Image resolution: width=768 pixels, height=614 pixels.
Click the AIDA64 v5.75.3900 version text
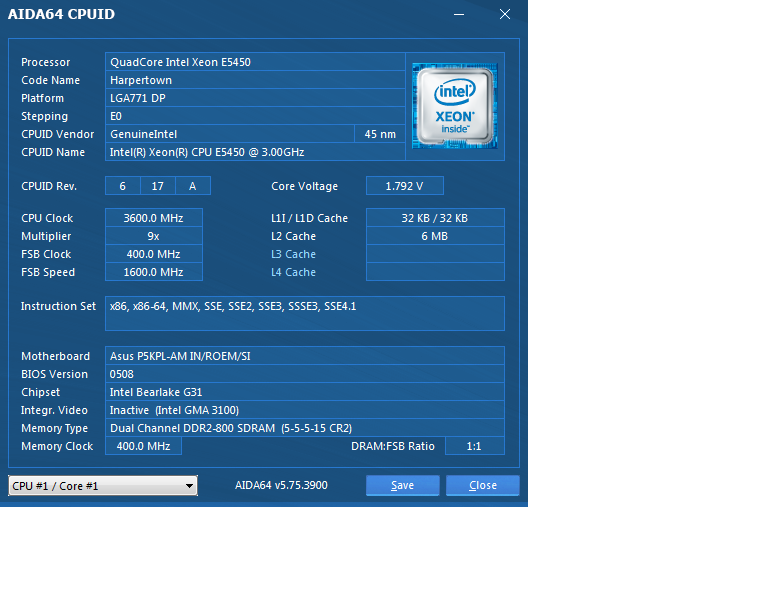tap(281, 485)
